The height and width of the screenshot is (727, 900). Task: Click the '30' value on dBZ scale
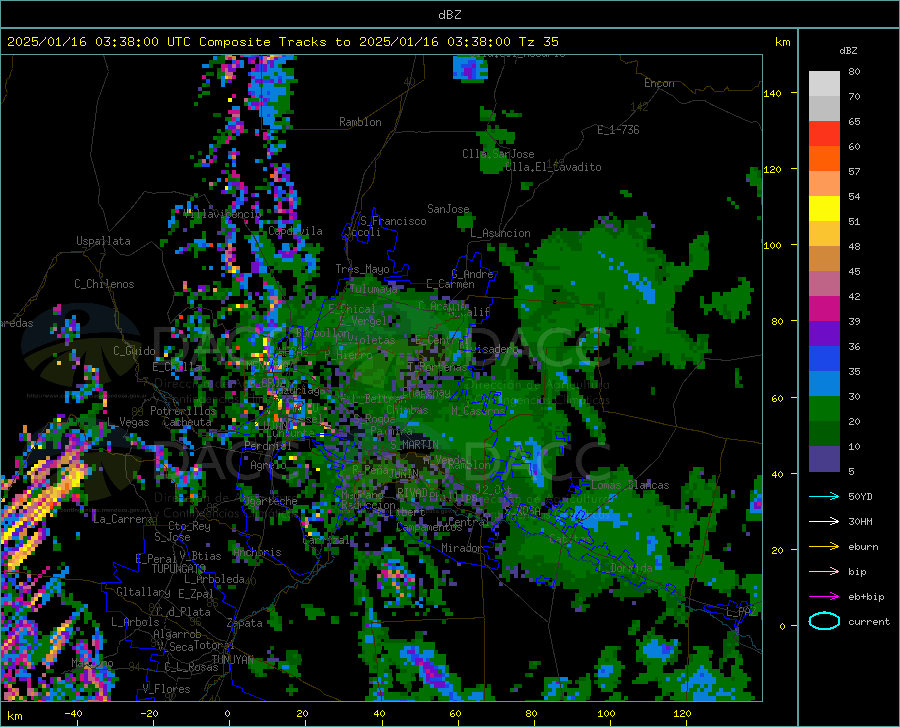(854, 396)
